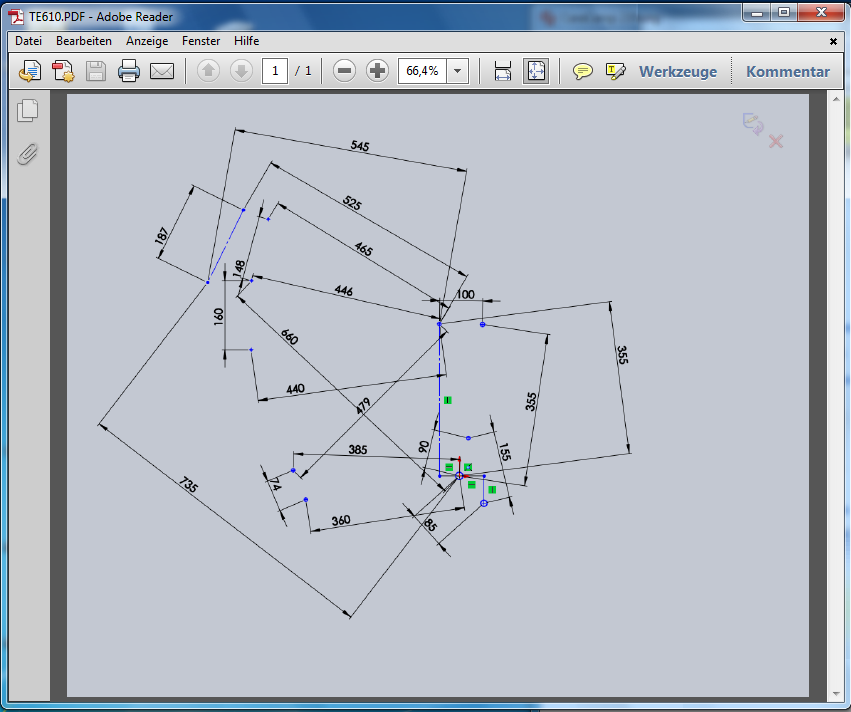This screenshot has height=712, width=851.
Task: Click the zoom out minus button
Action: [x=344, y=71]
